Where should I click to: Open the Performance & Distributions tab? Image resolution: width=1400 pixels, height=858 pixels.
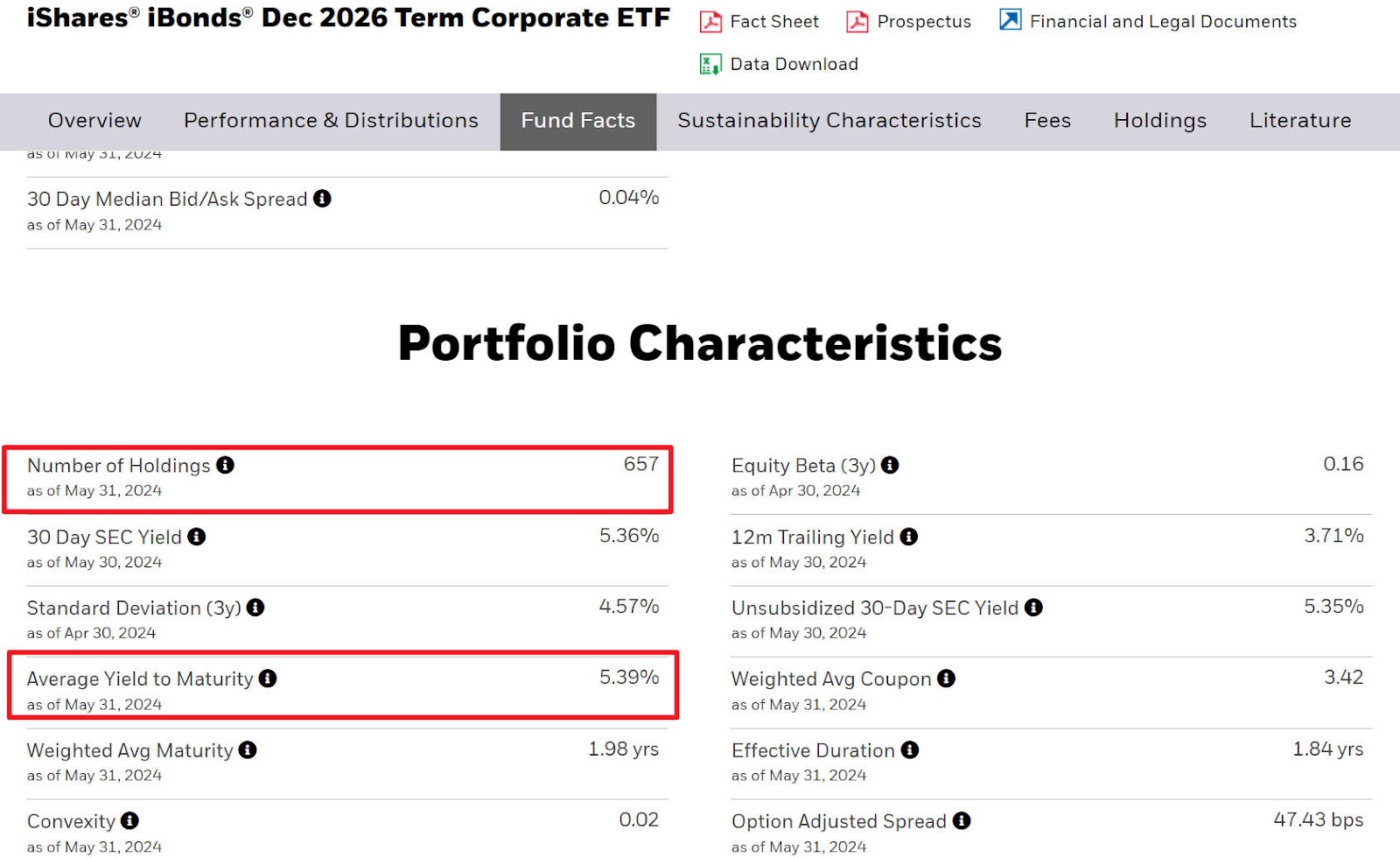[x=331, y=121]
